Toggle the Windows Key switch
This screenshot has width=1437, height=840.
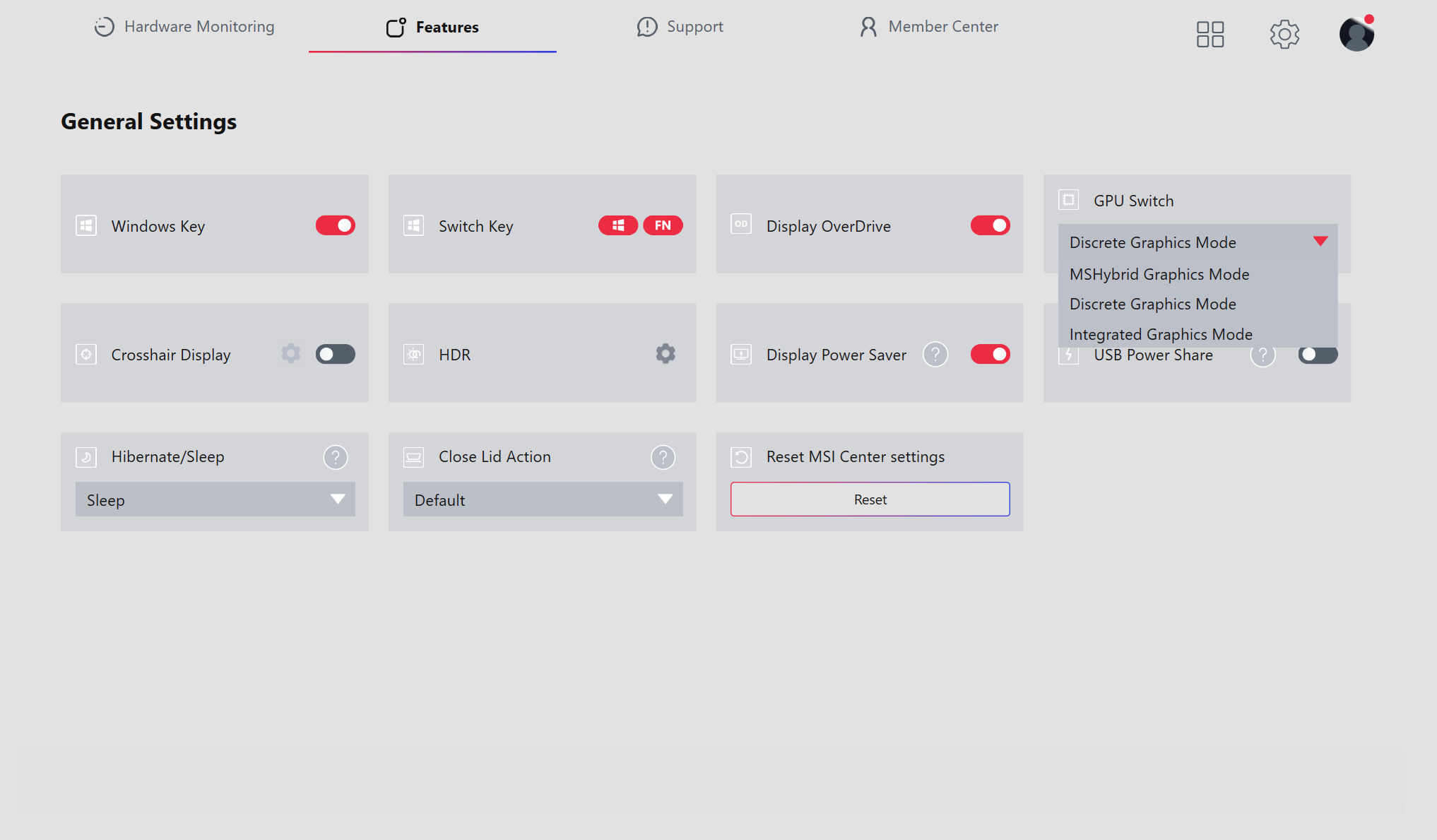(x=336, y=225)
